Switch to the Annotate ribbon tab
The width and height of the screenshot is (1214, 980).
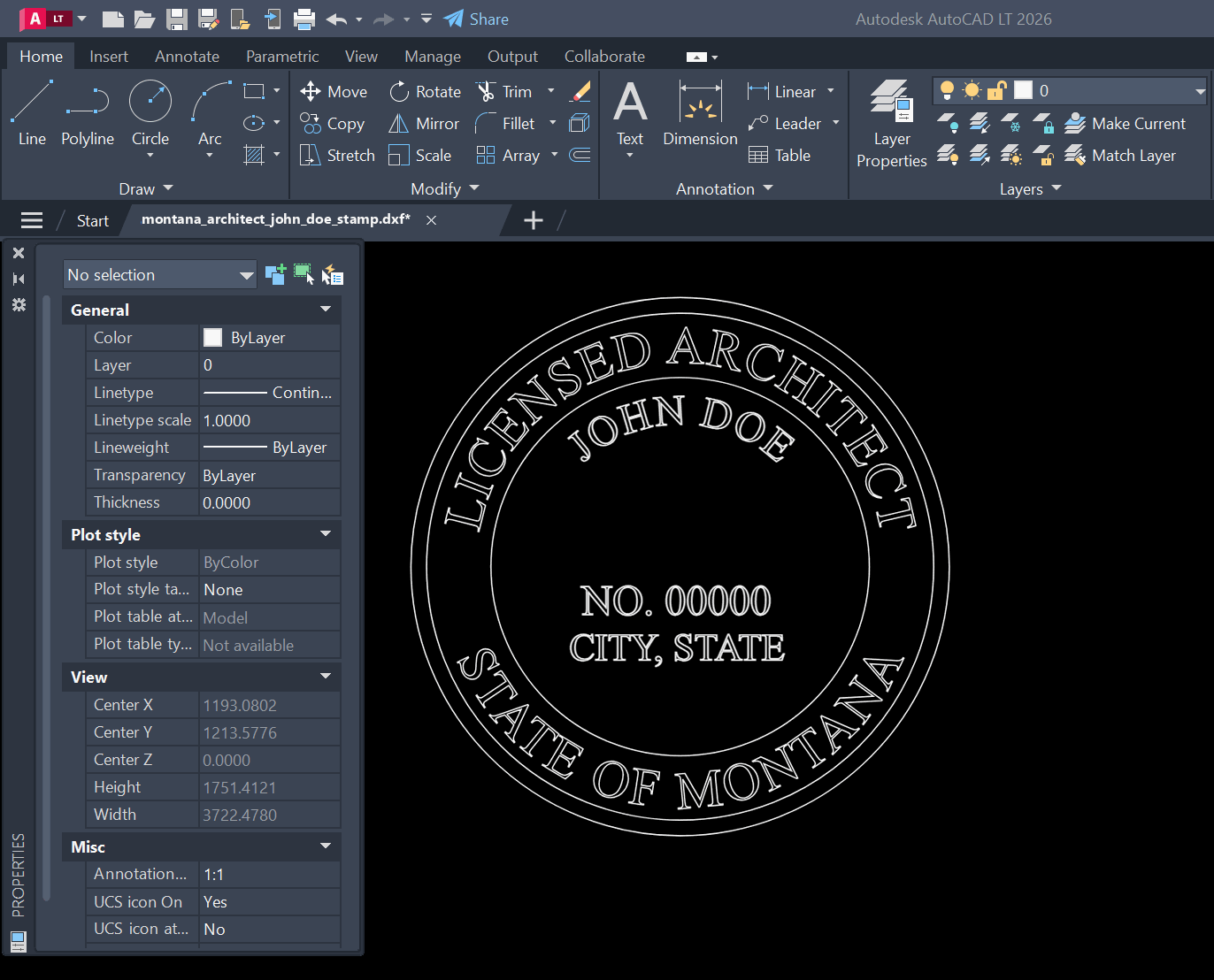click(187, 56)
